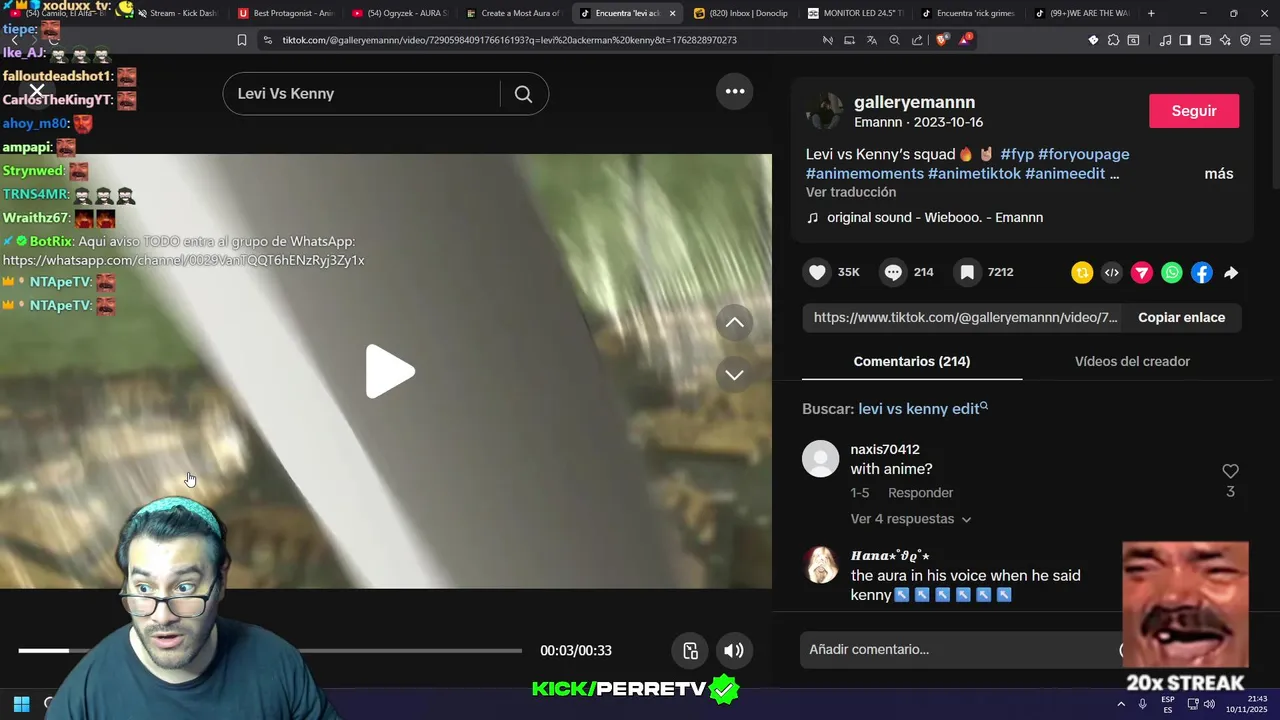Open the Brave Shields lion icon

point(942,40)
